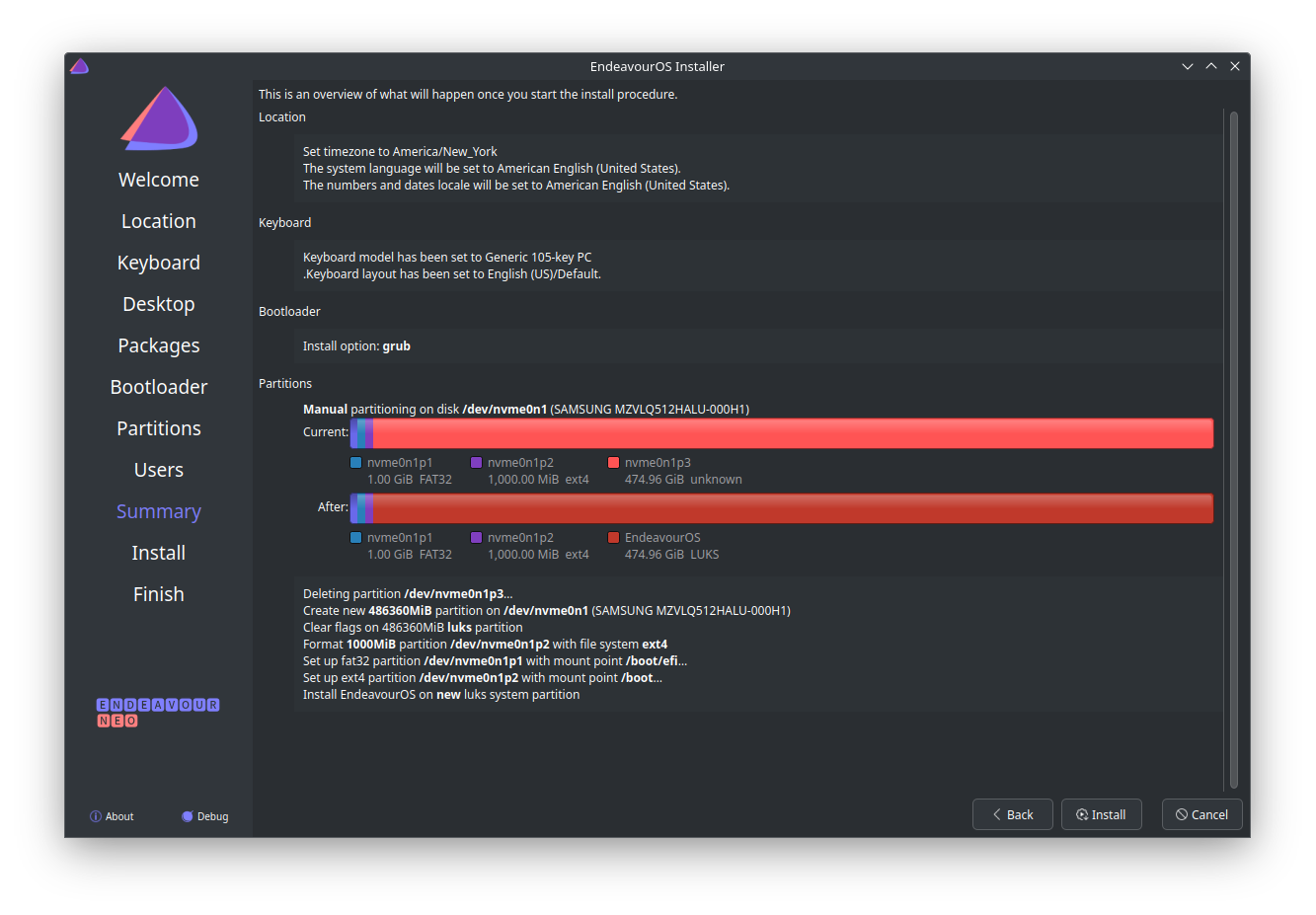Select the Bootloader step in sidebar
Image resolution: width=1316 pixels, height=915 pixels.
point(159,387)
